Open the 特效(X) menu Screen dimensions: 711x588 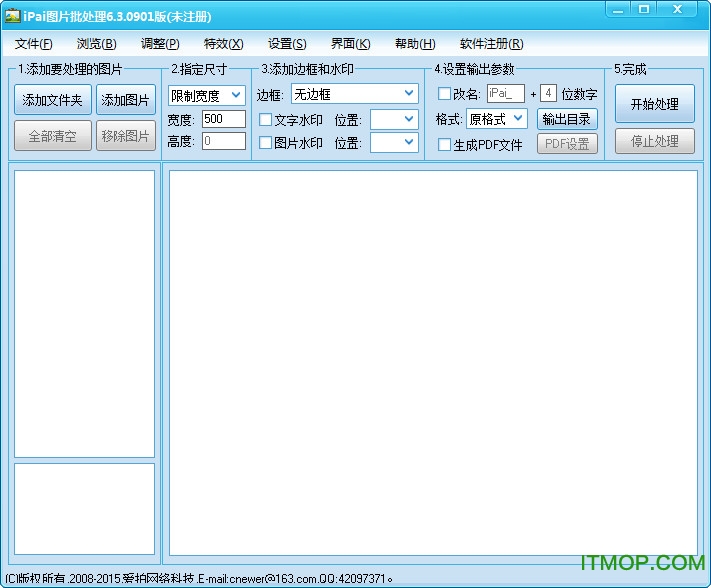point(224,44)
